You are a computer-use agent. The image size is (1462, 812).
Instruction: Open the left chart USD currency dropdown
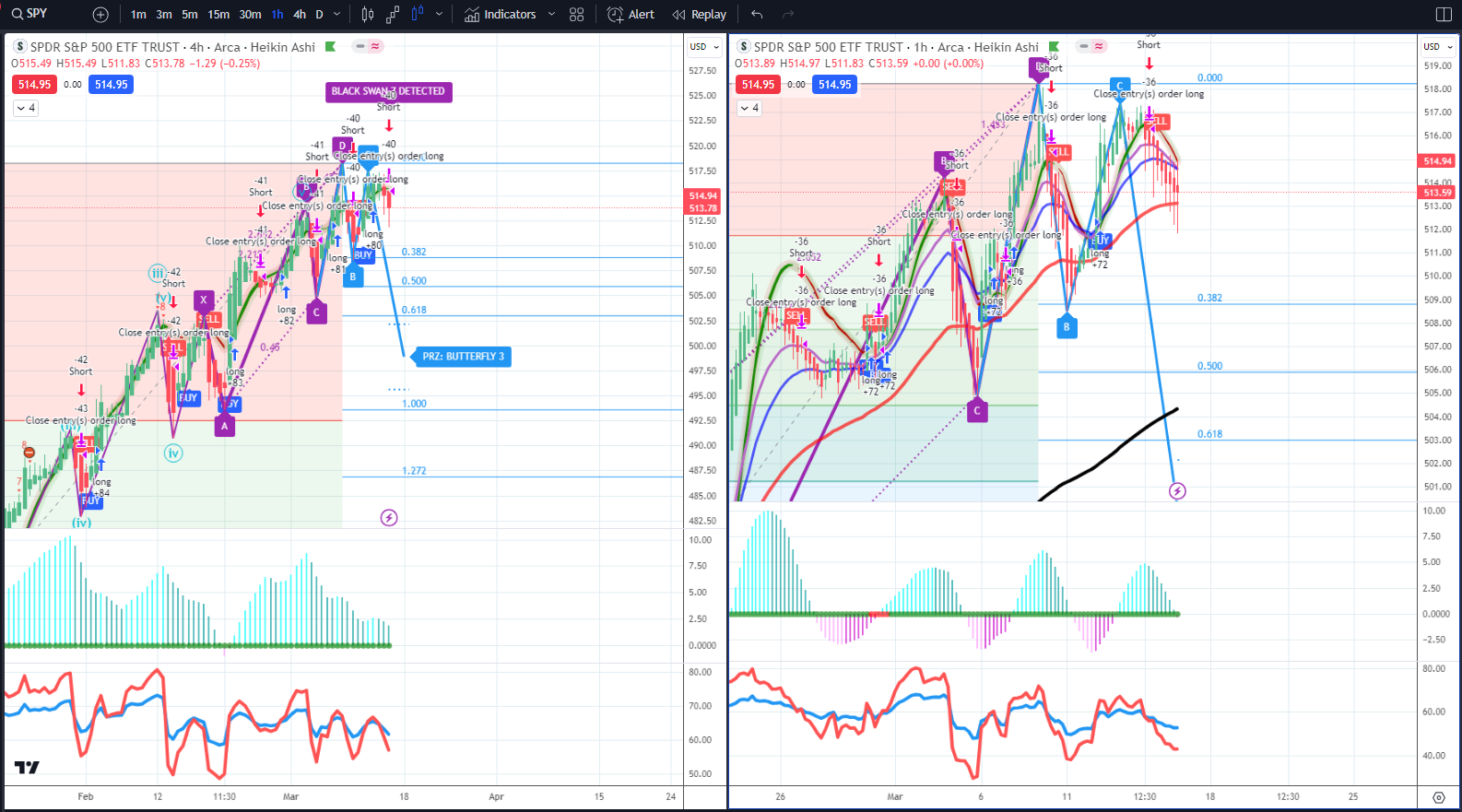coord(704,47)
